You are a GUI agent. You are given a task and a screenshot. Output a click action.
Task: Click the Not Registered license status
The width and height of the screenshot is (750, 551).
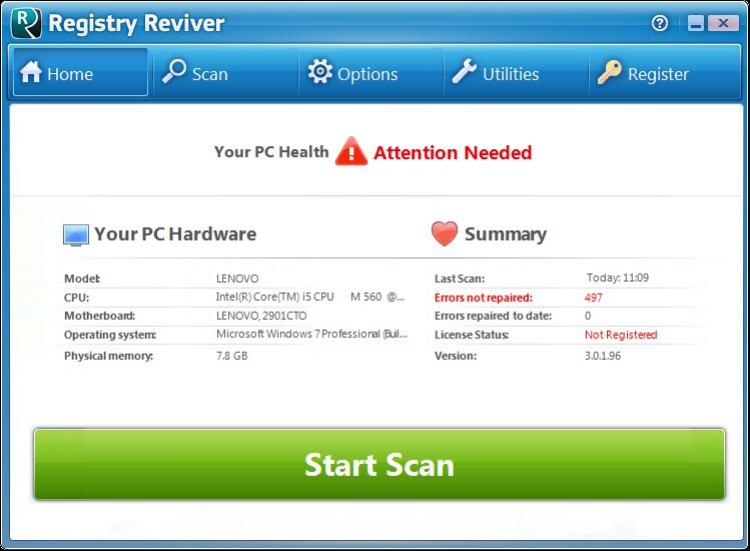(x=621, y=335)
